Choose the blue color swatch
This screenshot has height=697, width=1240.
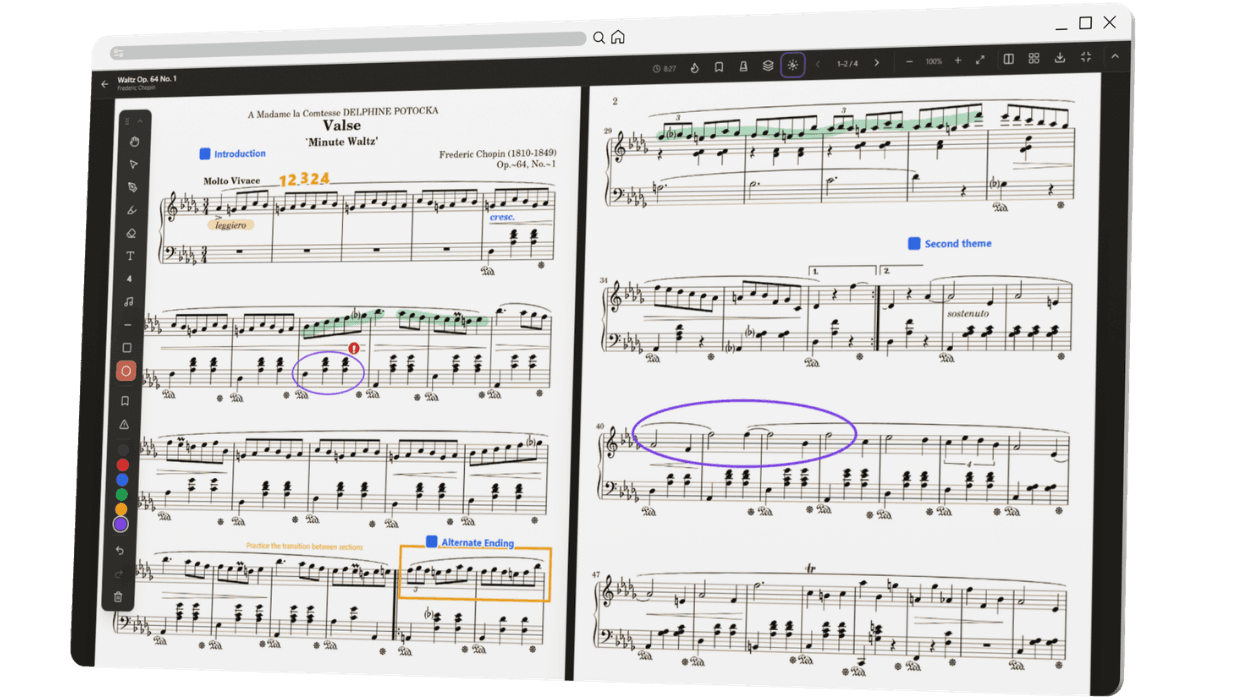click(122, 480)
